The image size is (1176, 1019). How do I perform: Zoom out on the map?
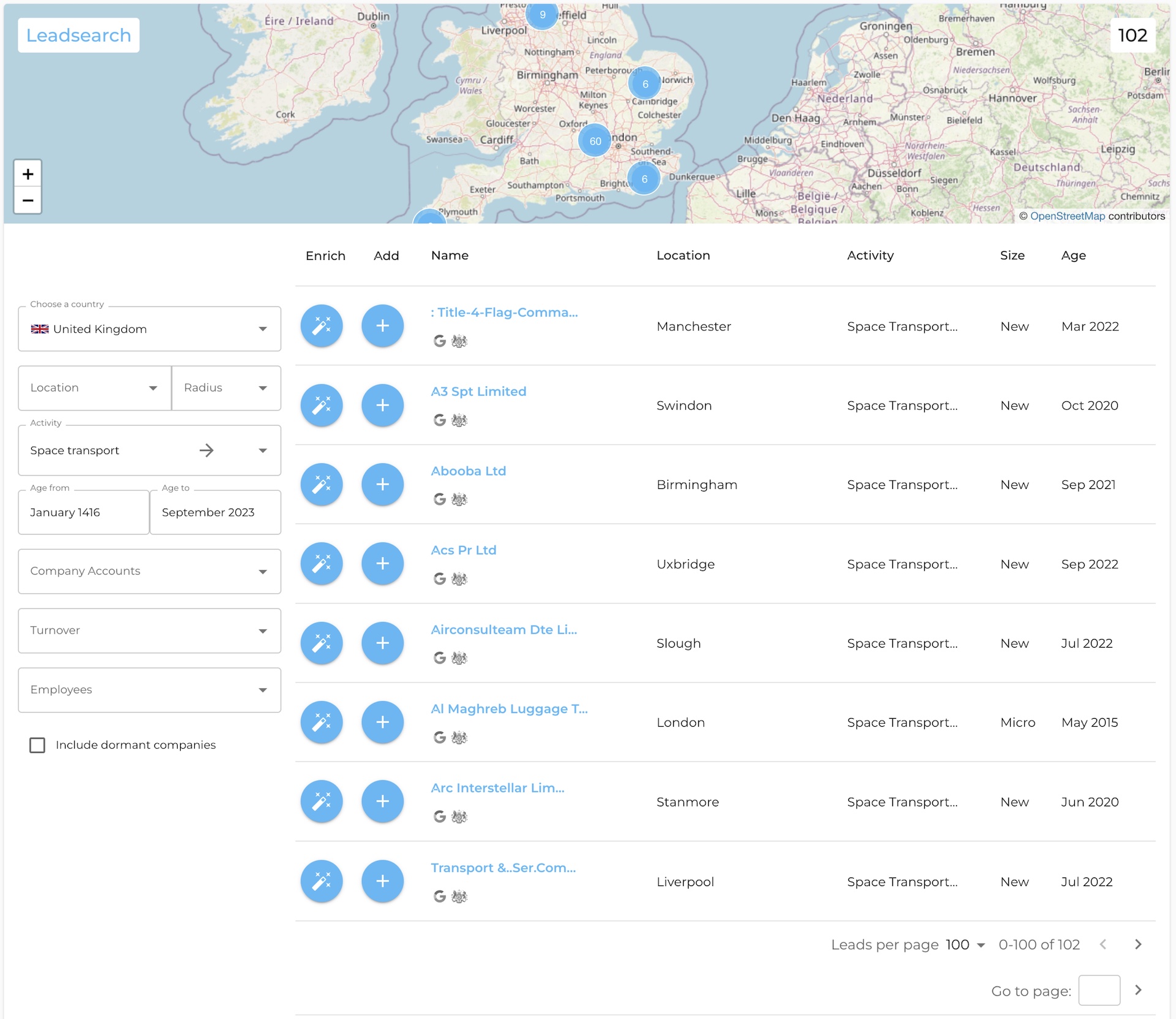pyautogui.click(x=28, y=200)
